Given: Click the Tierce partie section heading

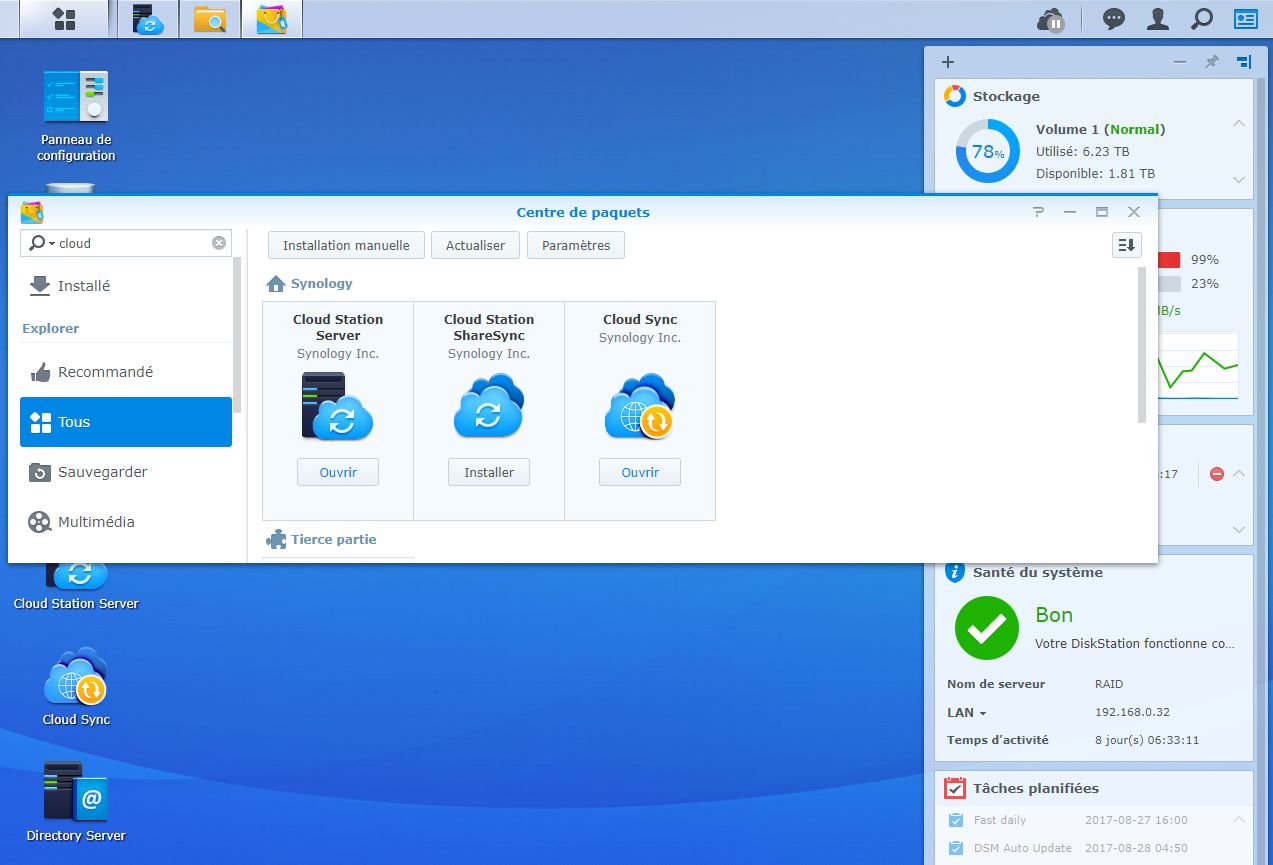Looking at the screenshot, I should 334,540.
